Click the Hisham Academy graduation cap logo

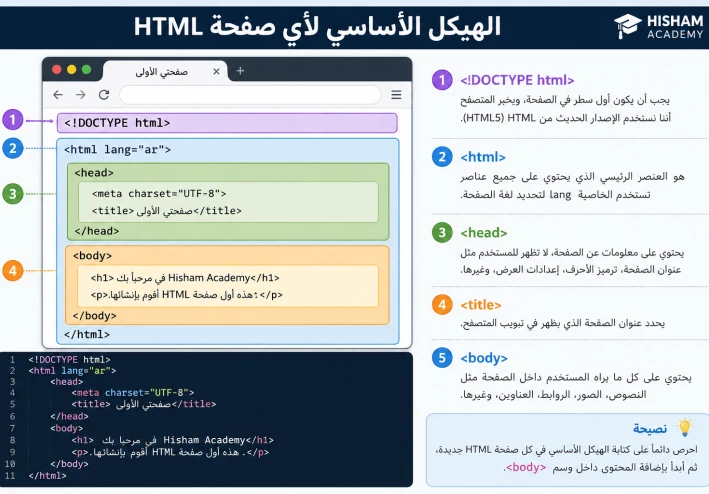628,26
